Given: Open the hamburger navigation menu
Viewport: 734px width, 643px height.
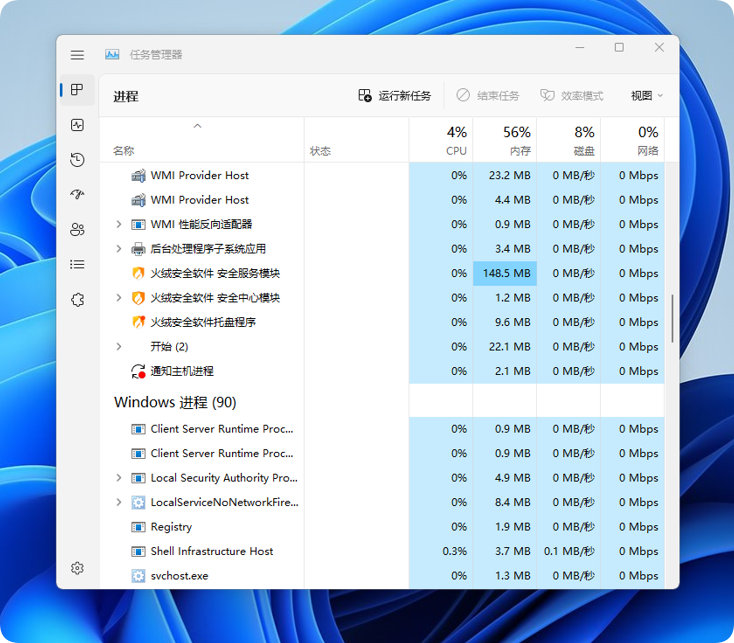Looking at the screenshot, I should pyautogui.click(x=77, y=55).
